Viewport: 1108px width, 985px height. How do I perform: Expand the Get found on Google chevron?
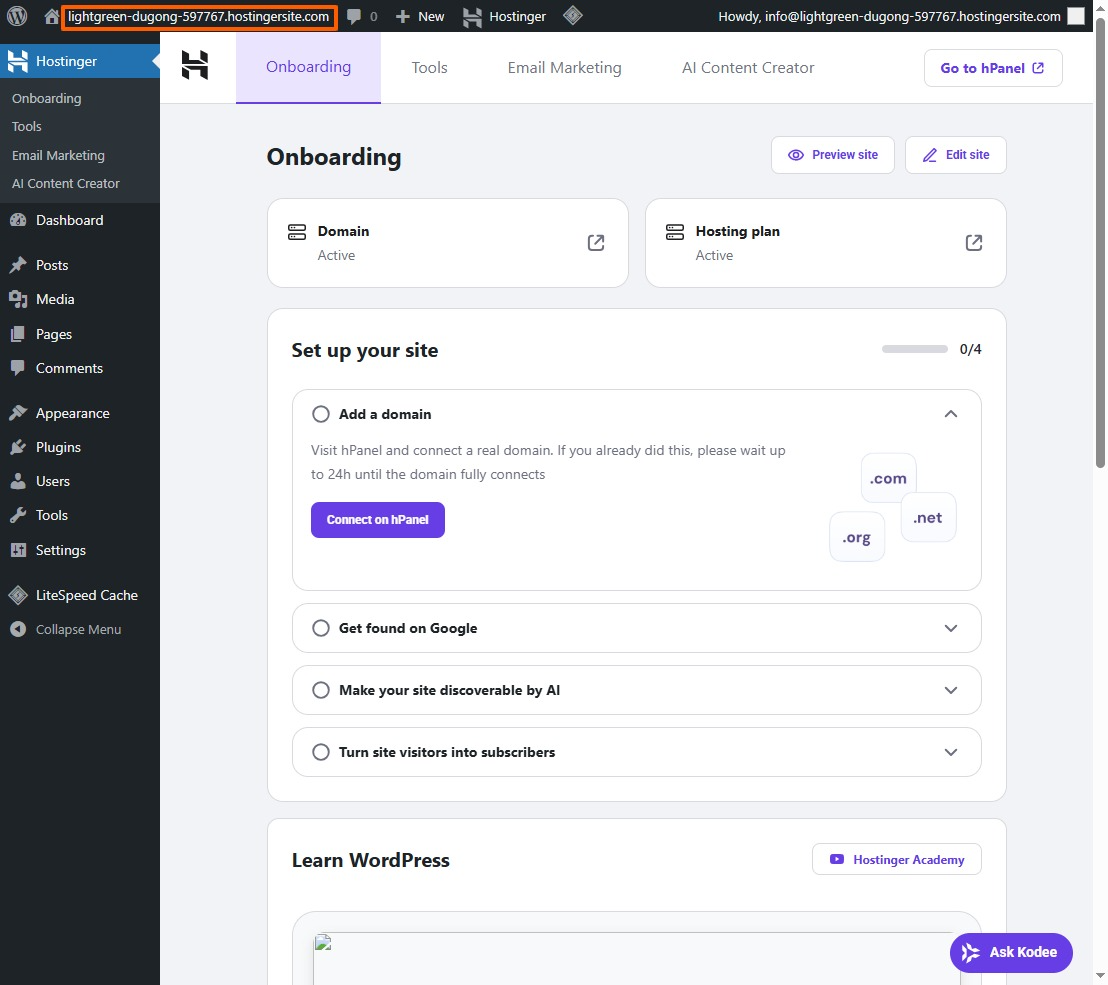(951, 628)
